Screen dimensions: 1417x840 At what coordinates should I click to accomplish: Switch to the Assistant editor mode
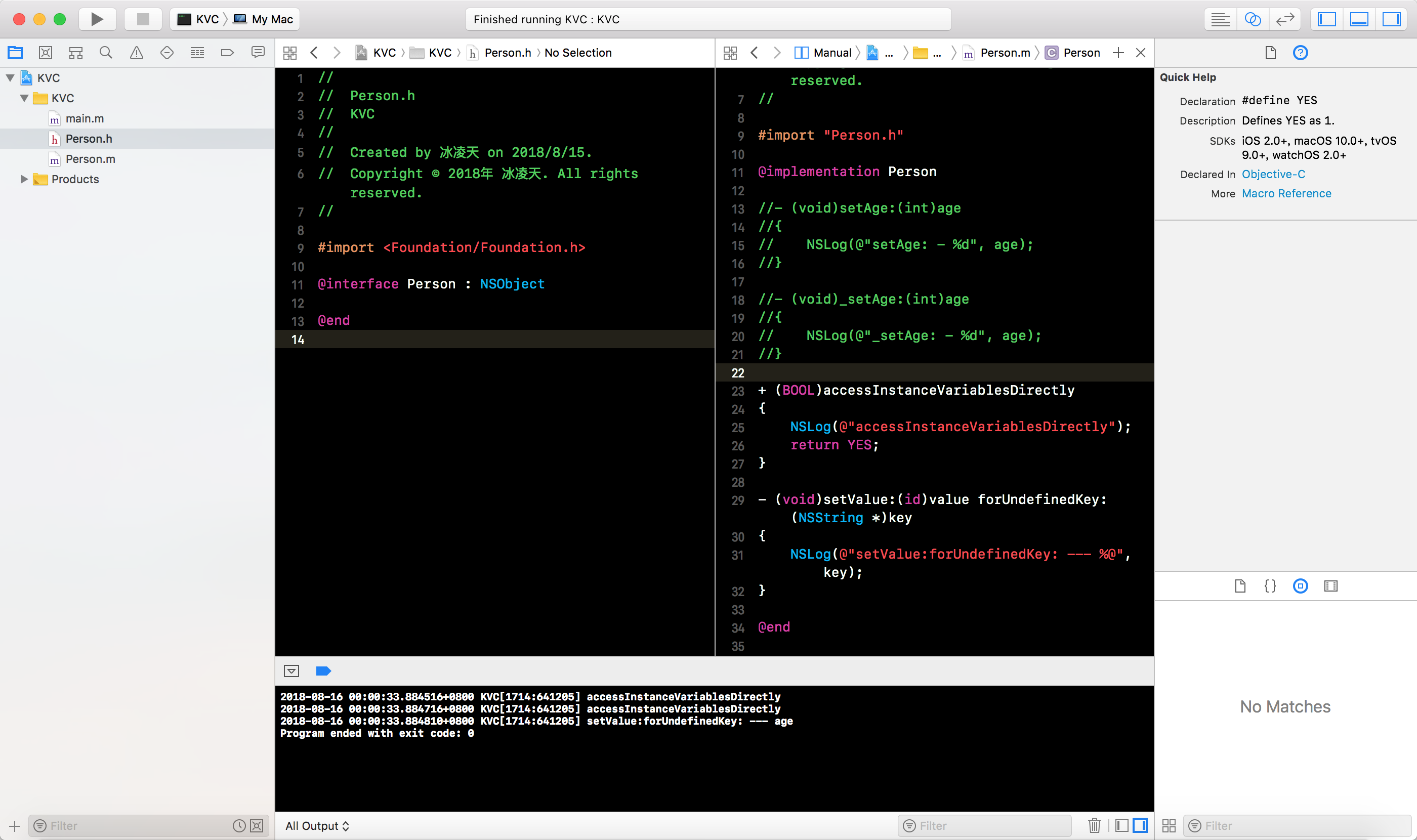point(1252,19)
